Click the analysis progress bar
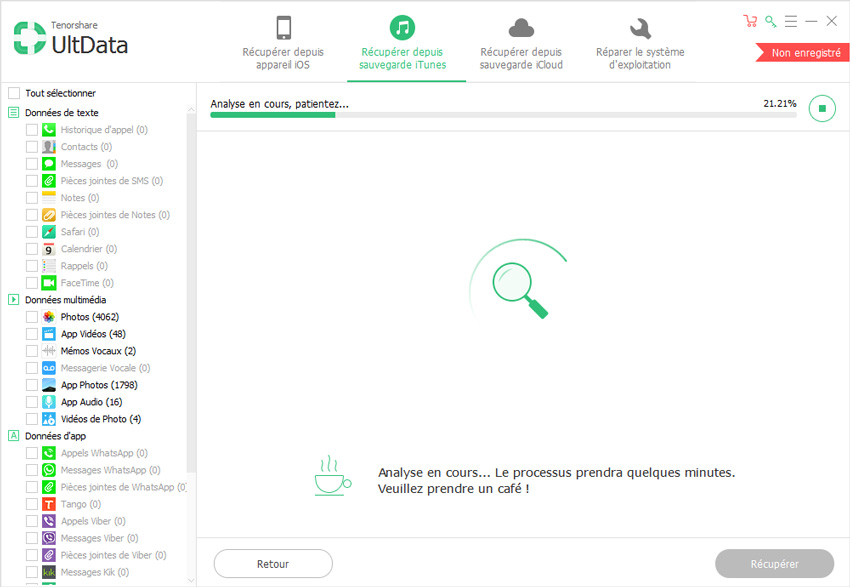Screen dimensions: 850x587 [504, 115]
